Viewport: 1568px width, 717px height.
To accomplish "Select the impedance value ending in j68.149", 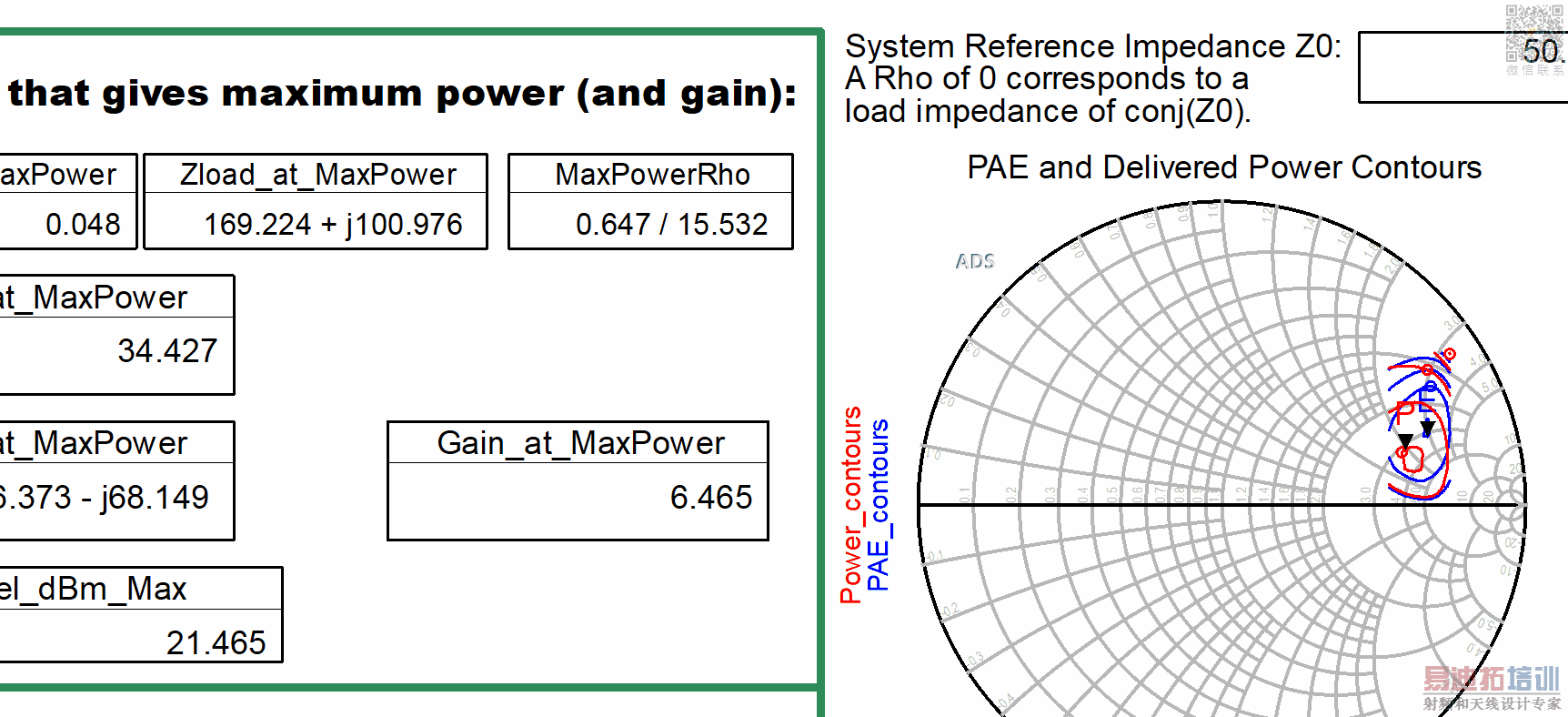I will tap(104, 497).
